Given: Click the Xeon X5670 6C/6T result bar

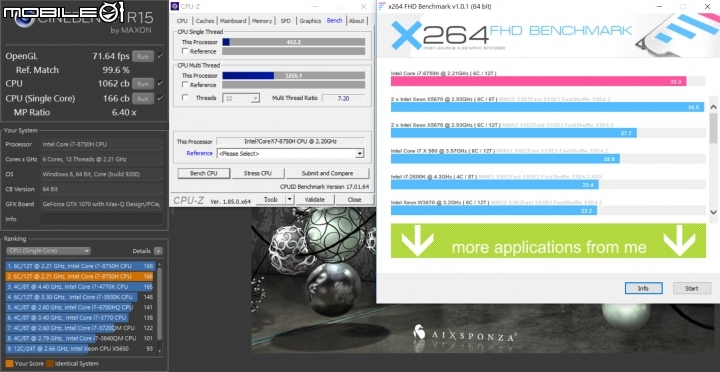Looking at the screenshot, I should [x=547, y=107].
